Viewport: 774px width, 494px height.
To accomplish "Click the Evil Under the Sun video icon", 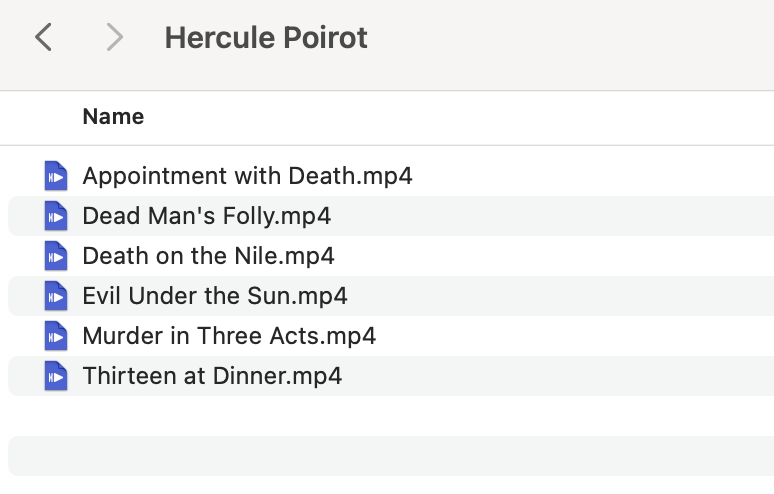I will point(56,296).
